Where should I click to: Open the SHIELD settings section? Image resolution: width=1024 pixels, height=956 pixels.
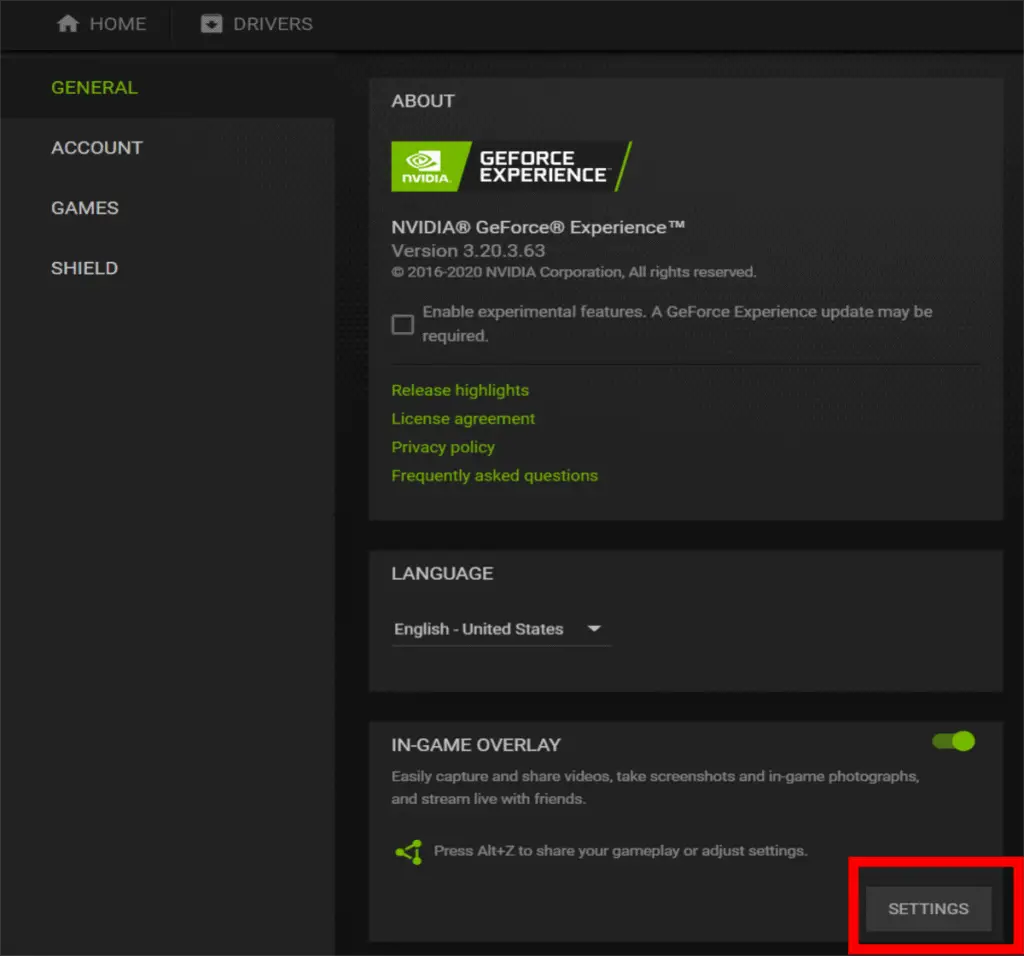(x=85, y=268)
